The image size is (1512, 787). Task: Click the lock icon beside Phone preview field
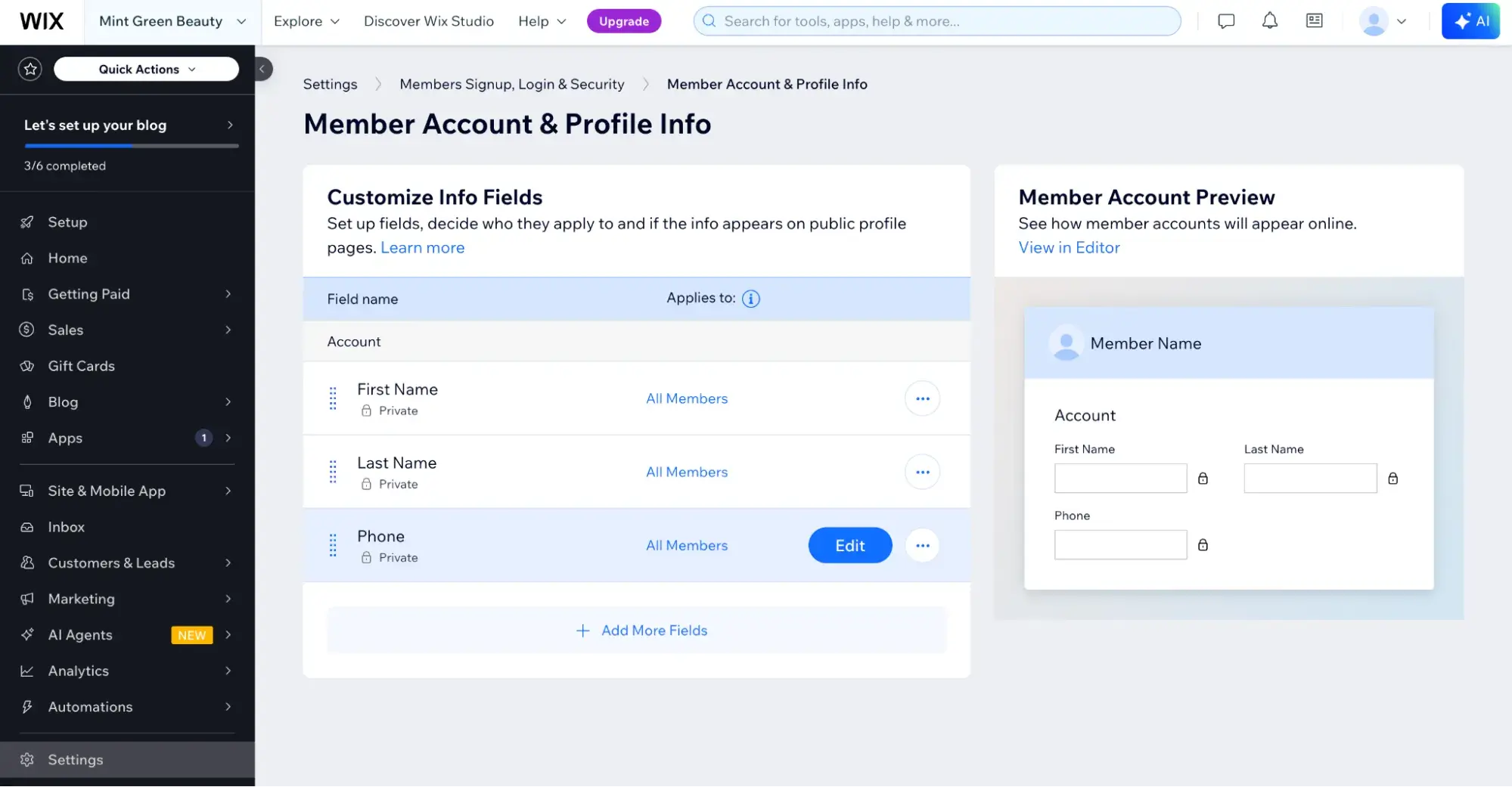(1203, 544)
